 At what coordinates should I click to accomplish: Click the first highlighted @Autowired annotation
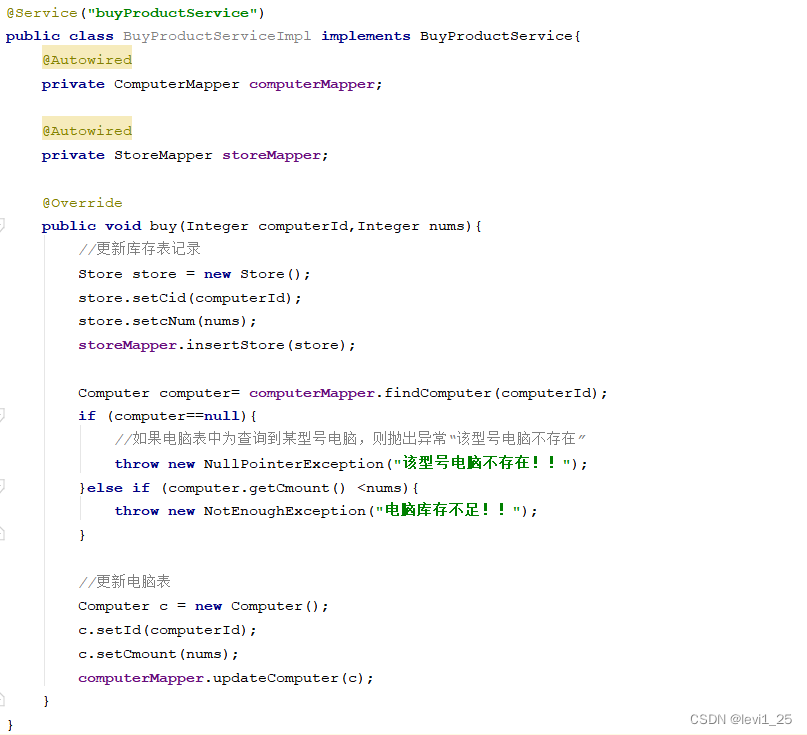coord(86,59)
